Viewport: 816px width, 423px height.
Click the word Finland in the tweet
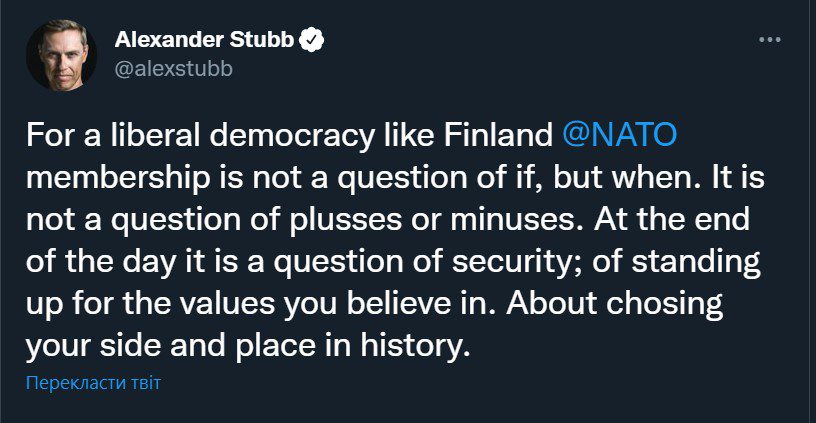498,135
